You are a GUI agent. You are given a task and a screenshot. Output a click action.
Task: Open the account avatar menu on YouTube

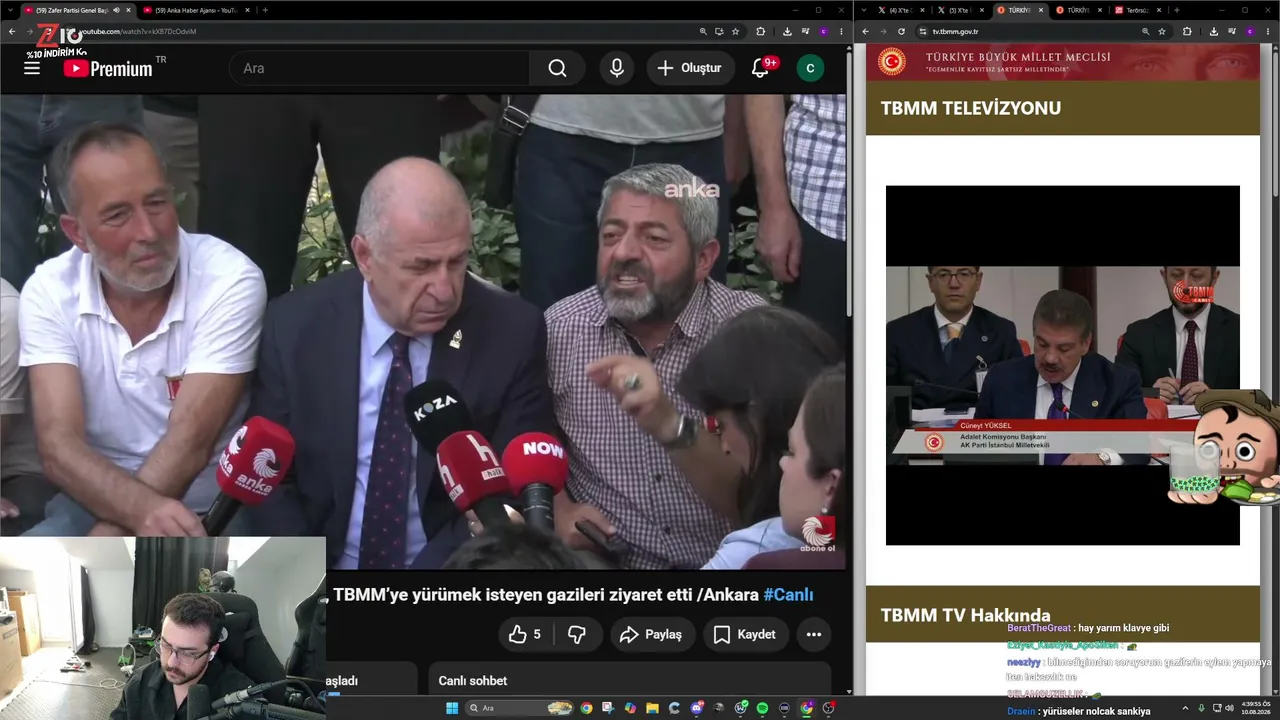coord(810,68)
